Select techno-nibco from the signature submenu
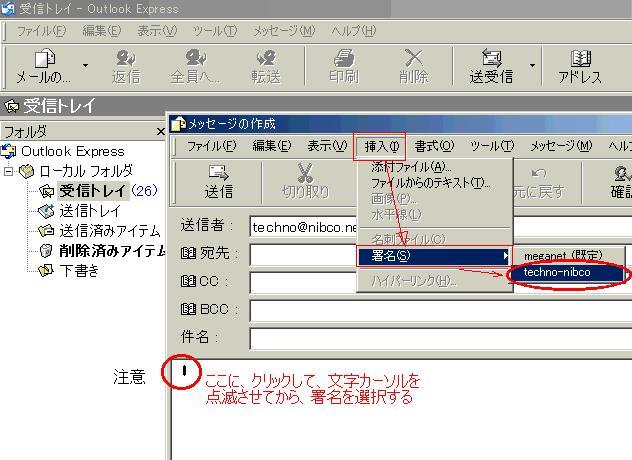This screenshot has width=632, height=460. click(x=557, y=273)
